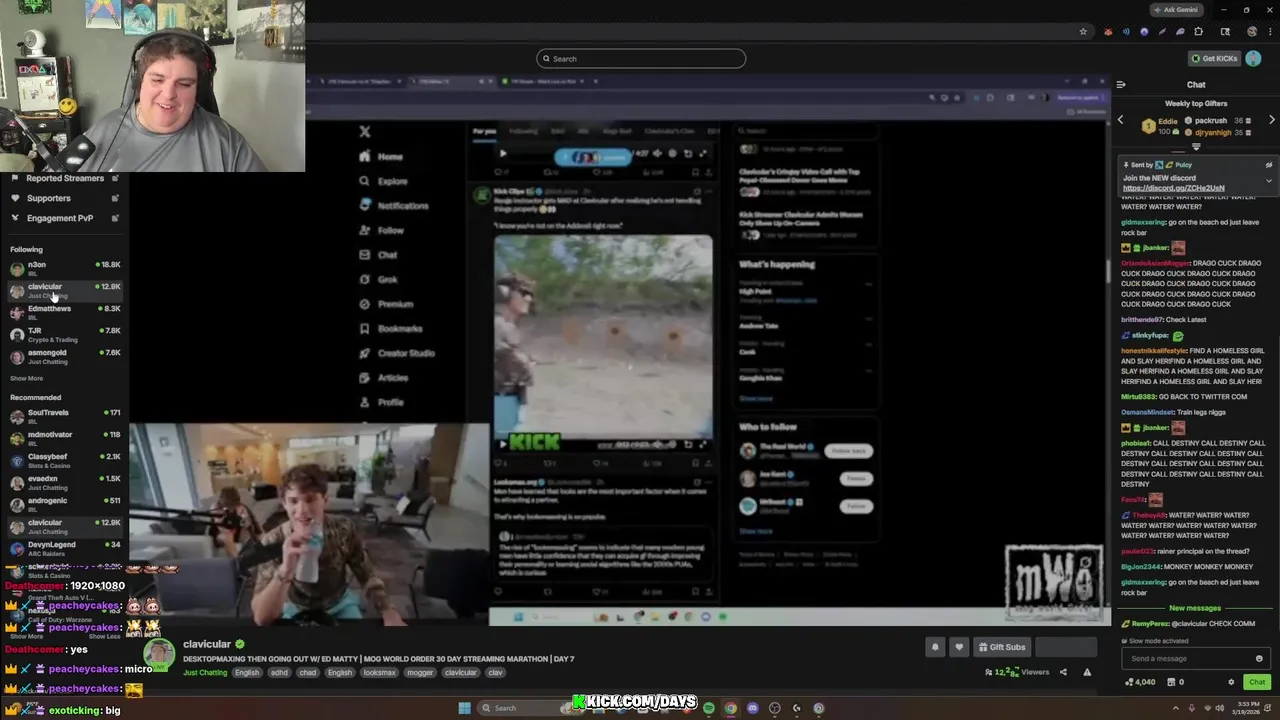Click the Ask Gemini button
The height and width of the screenshot is (720, 1280).
click(1177, 10)
